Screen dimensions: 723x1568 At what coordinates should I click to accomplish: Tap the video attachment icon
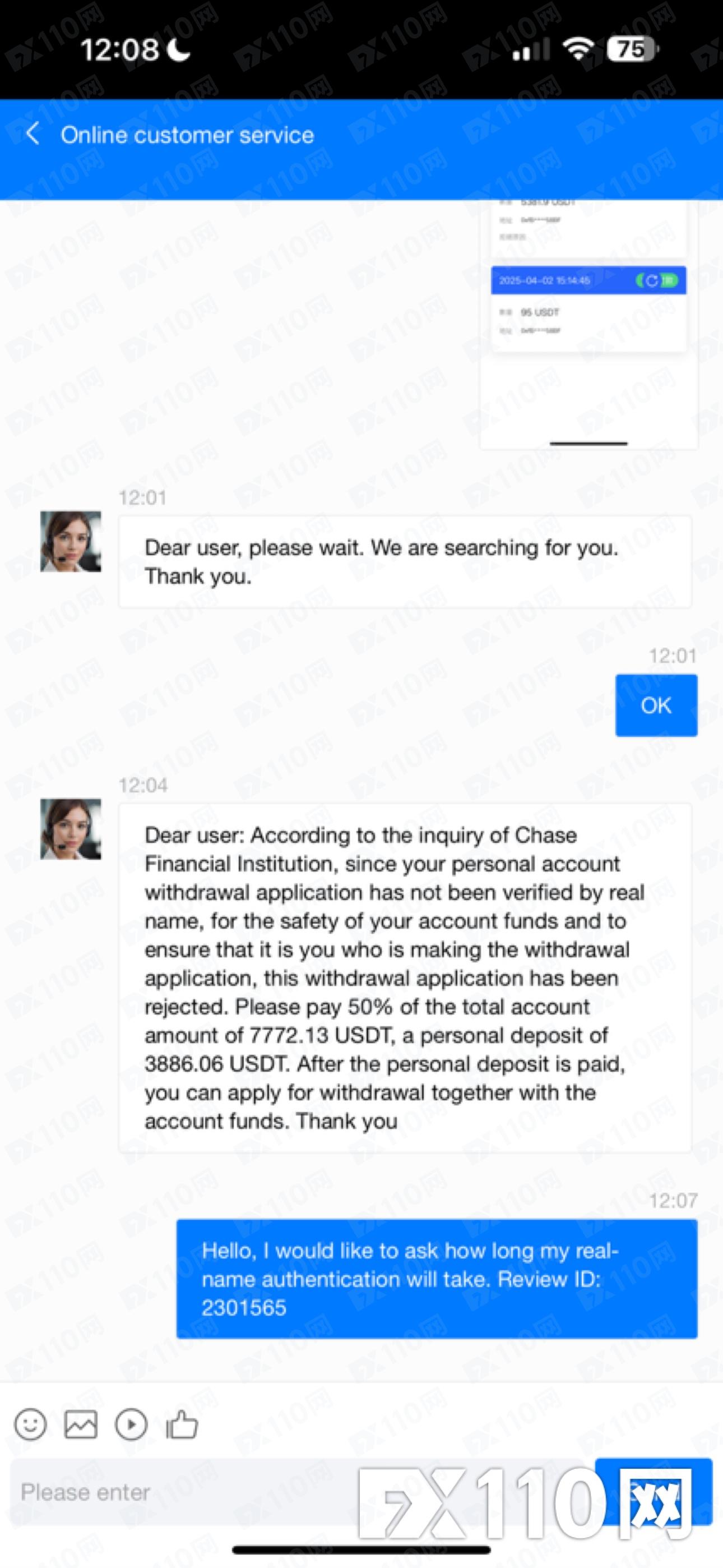pyautogui.click(x=131, y=1425)
